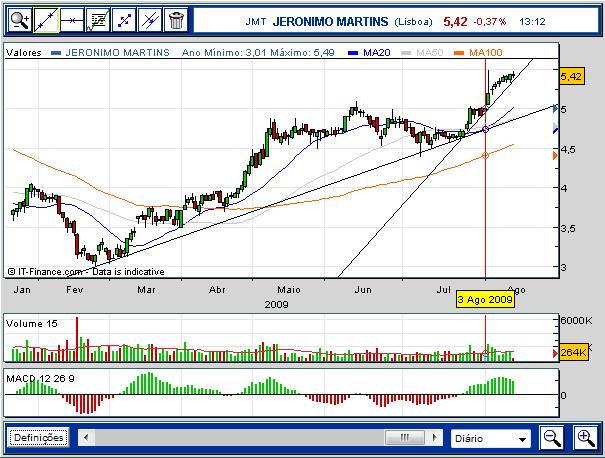Select the zoom magnifier tool
This screenshot has height=458, width=605.
(x=20, y=20)
